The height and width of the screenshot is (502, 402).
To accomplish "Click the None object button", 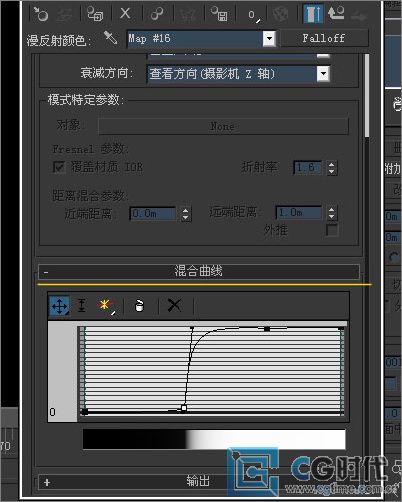I will pyautogui.click(x=223, y=126).
